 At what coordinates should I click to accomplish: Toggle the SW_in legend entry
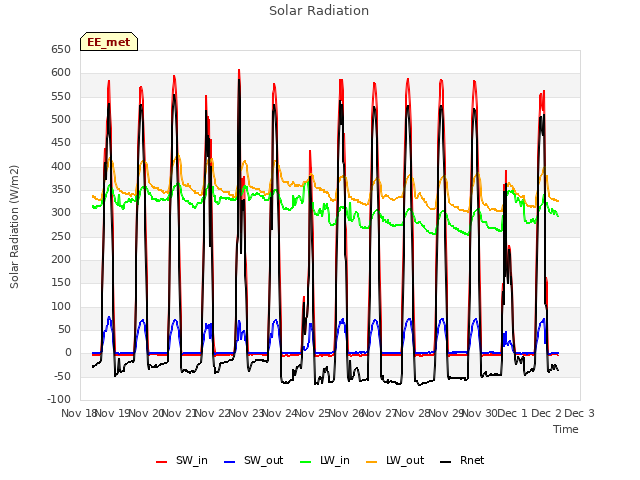coord(182,460)
